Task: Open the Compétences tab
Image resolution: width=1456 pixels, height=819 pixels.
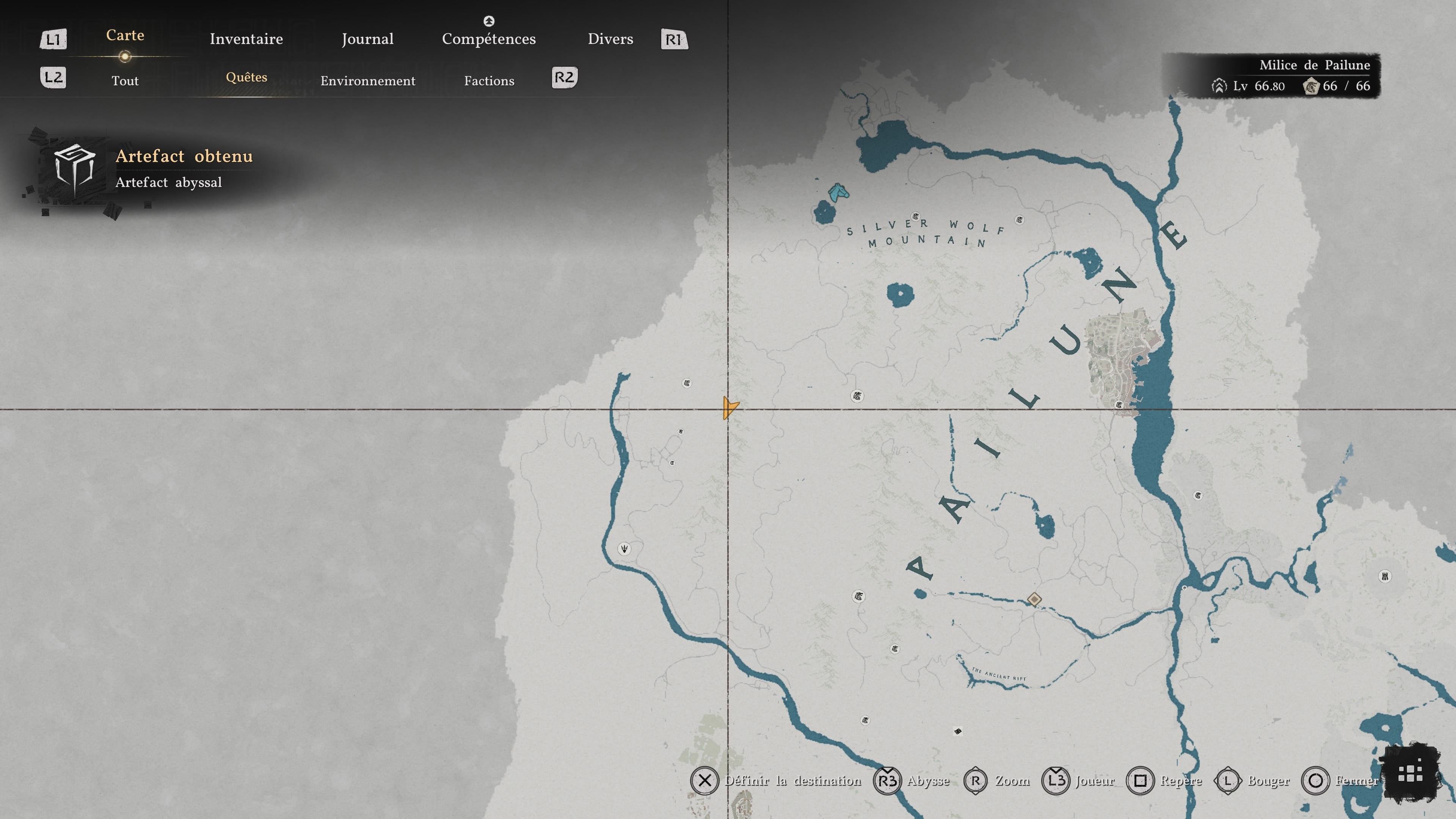Action: (489, 39)
